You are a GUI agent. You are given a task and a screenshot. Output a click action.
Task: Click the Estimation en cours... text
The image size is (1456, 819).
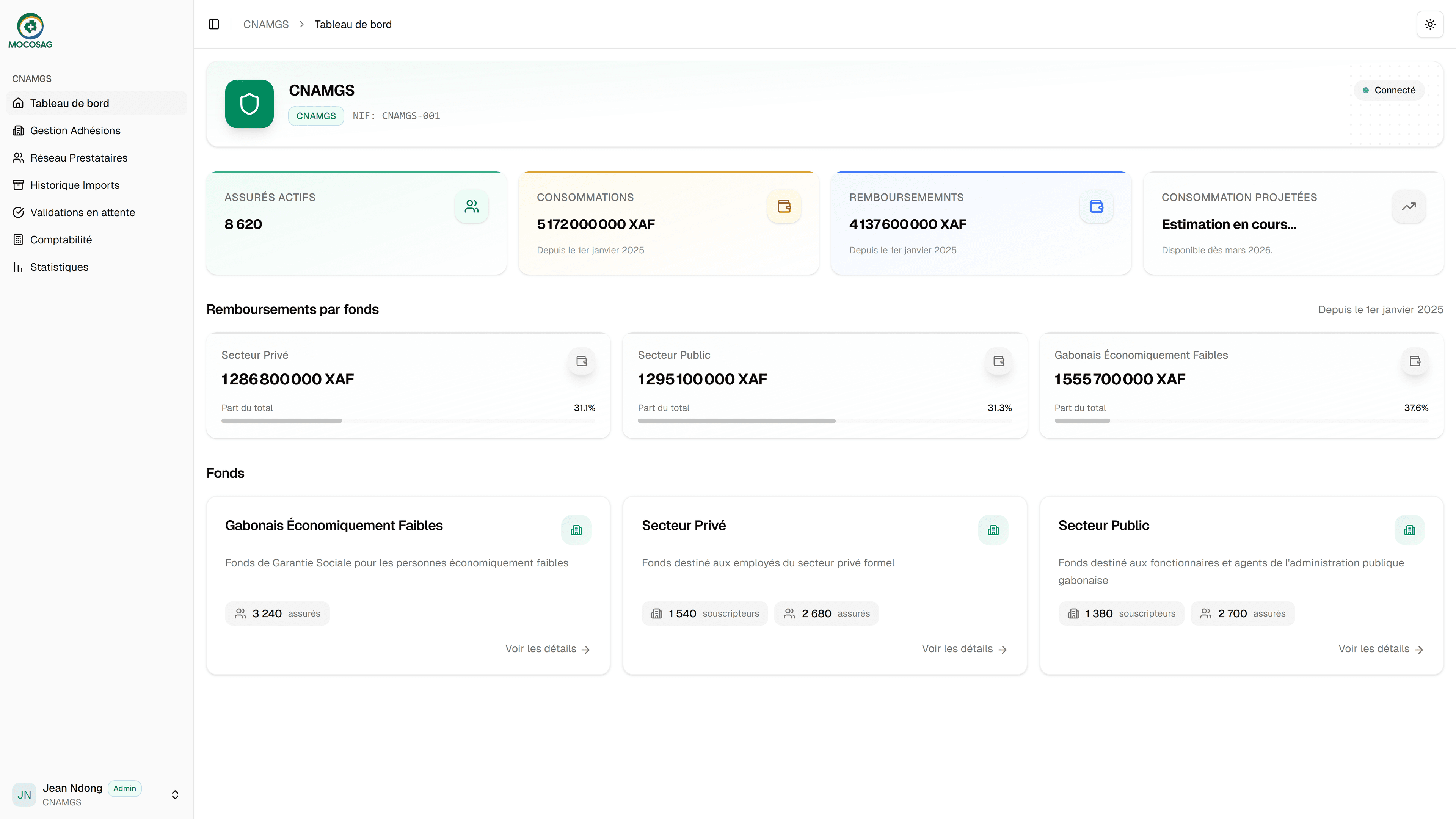[1229, 224]
